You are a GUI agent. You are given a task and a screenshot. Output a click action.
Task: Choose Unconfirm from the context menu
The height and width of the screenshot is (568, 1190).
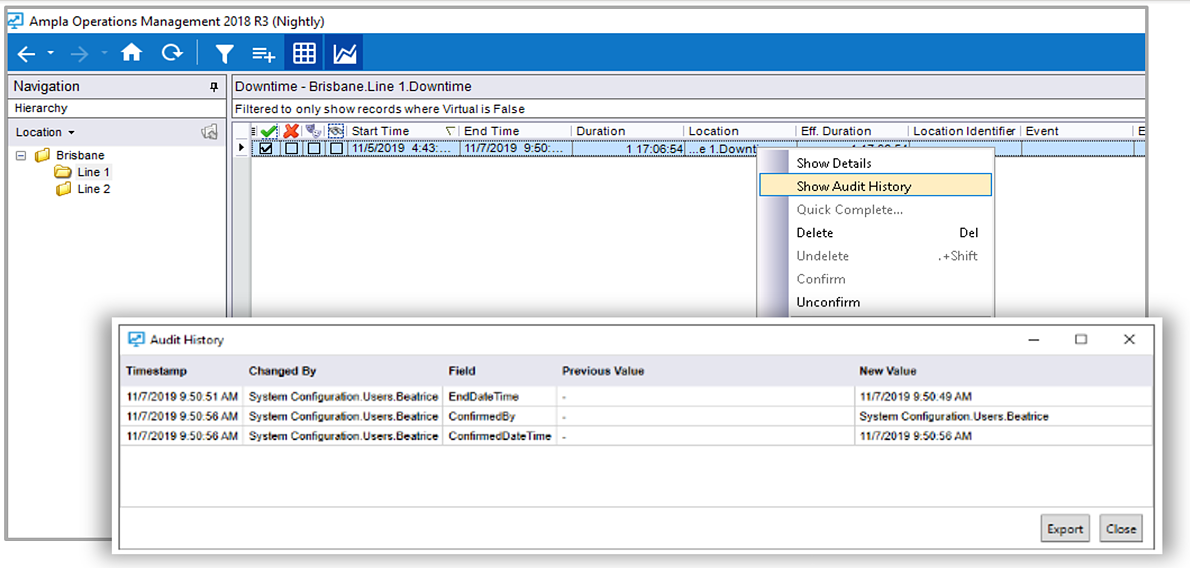click(827, 302)
